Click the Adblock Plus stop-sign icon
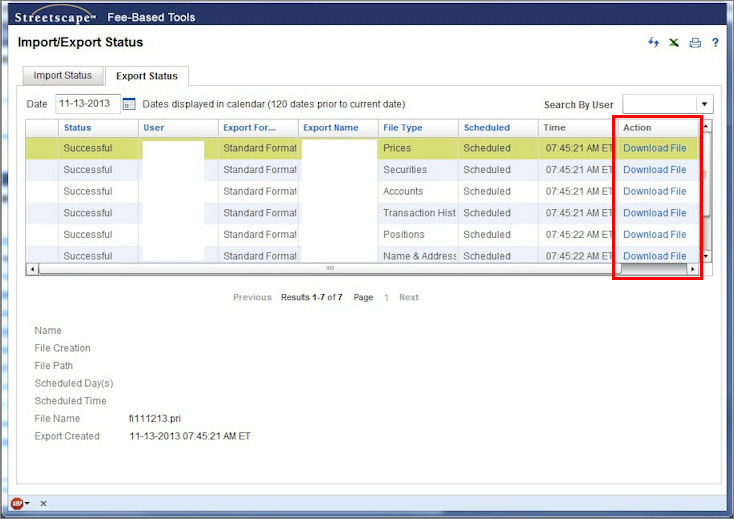The image size is (734, 519). tap(17, 503)
